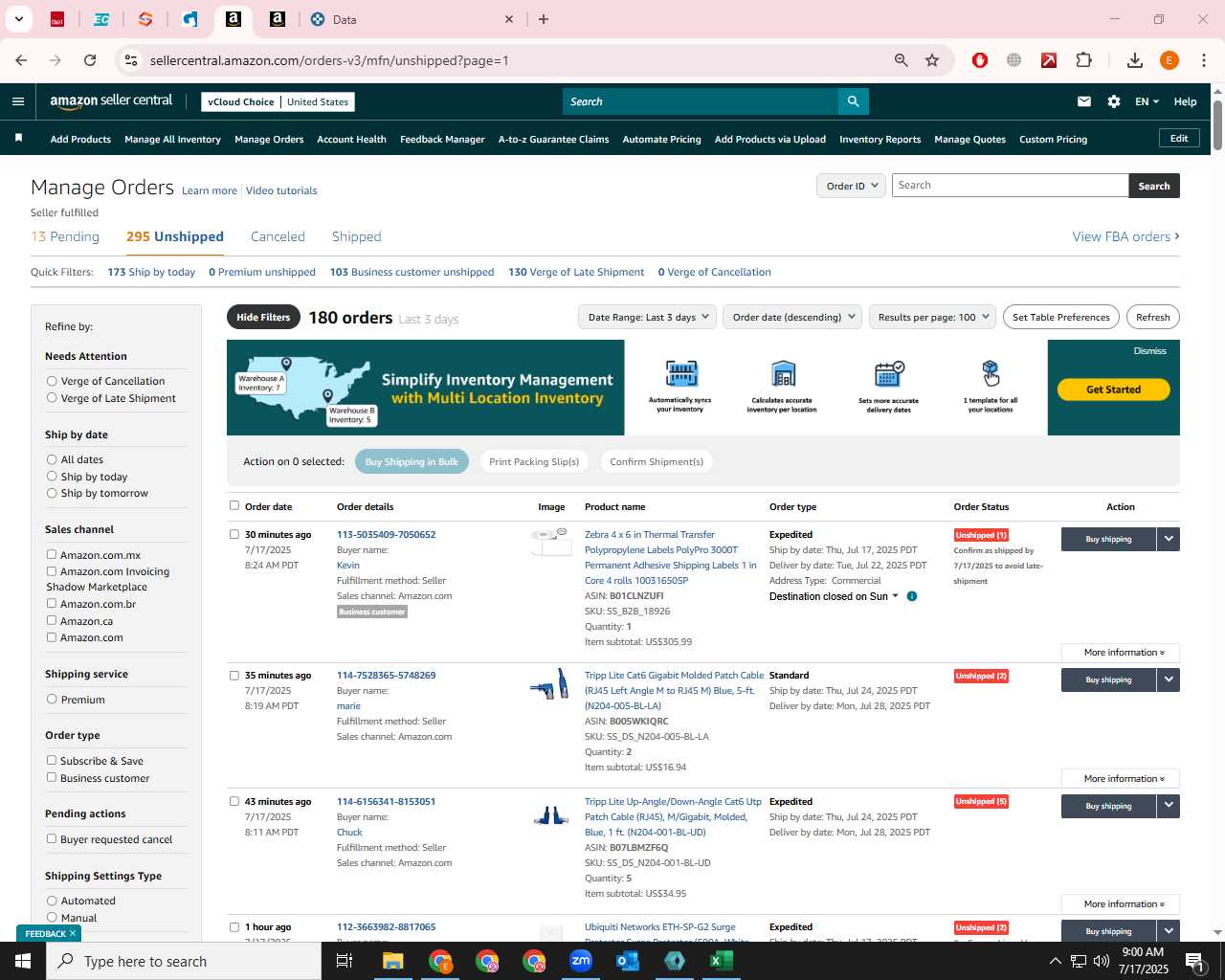Open Chrome profile avatar E
This screenshot has width=1225, height=980.
click(1169, 60)
